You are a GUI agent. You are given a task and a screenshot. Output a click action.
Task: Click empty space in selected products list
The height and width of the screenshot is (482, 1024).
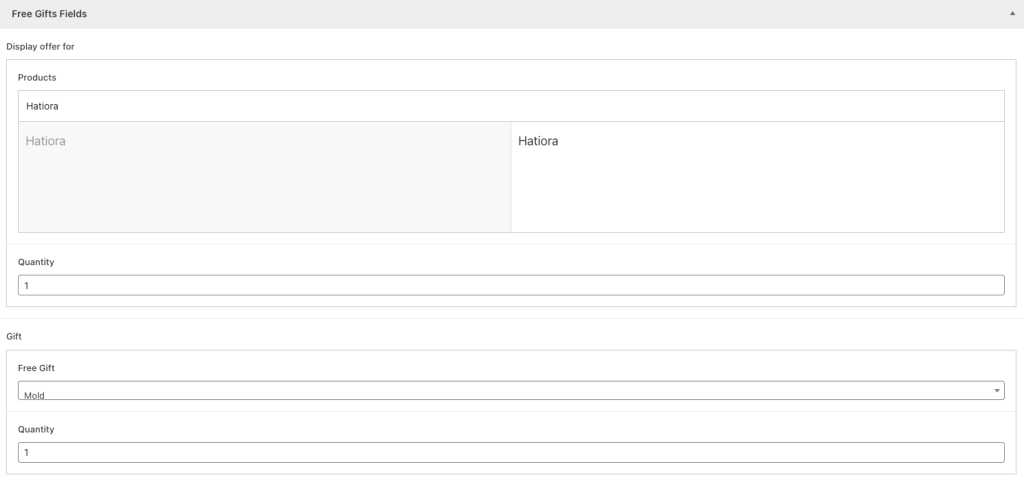[x=757, y=195]
